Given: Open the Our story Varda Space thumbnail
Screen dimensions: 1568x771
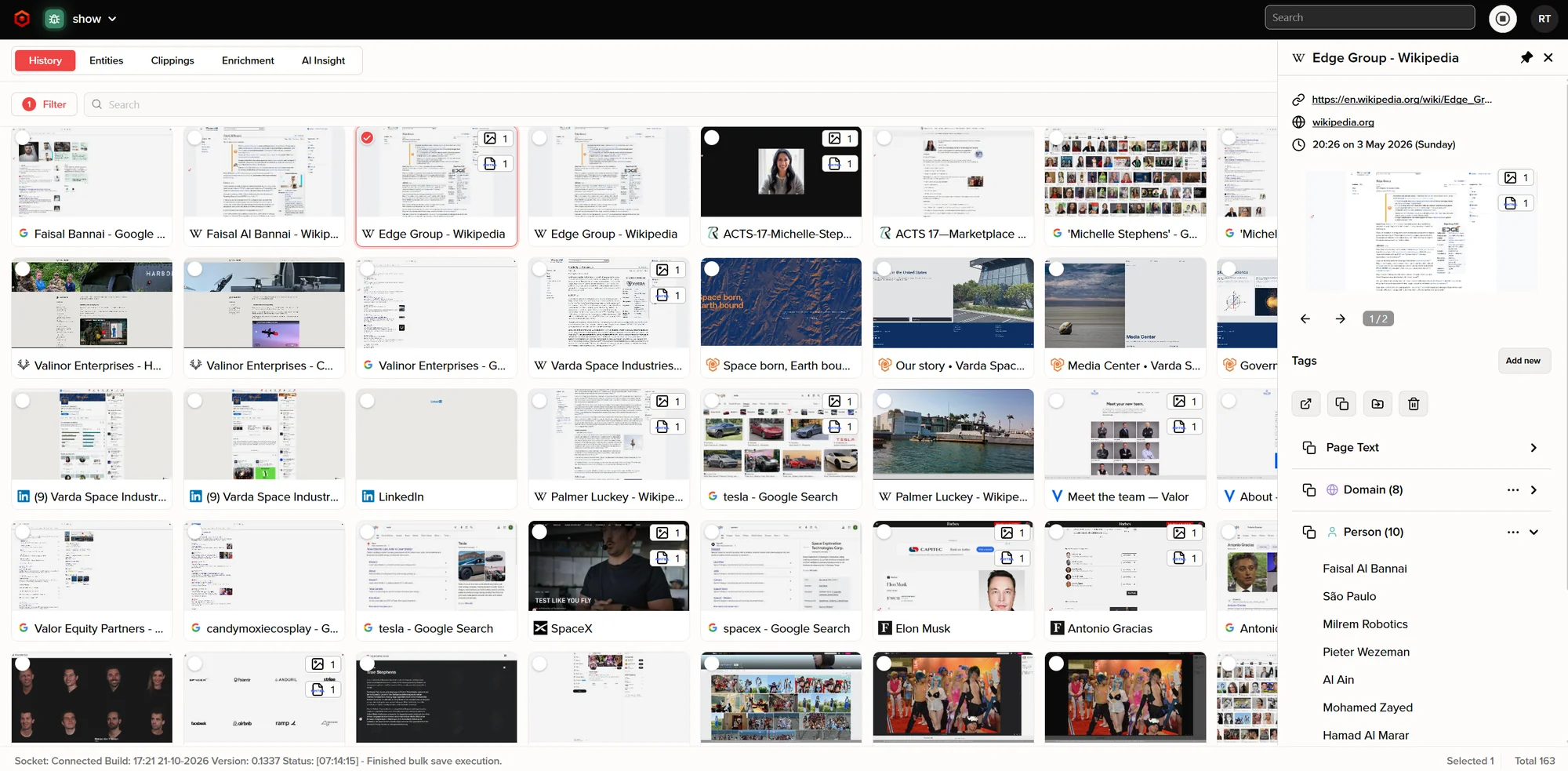Looking at the screenshot, I should [953, 303].
